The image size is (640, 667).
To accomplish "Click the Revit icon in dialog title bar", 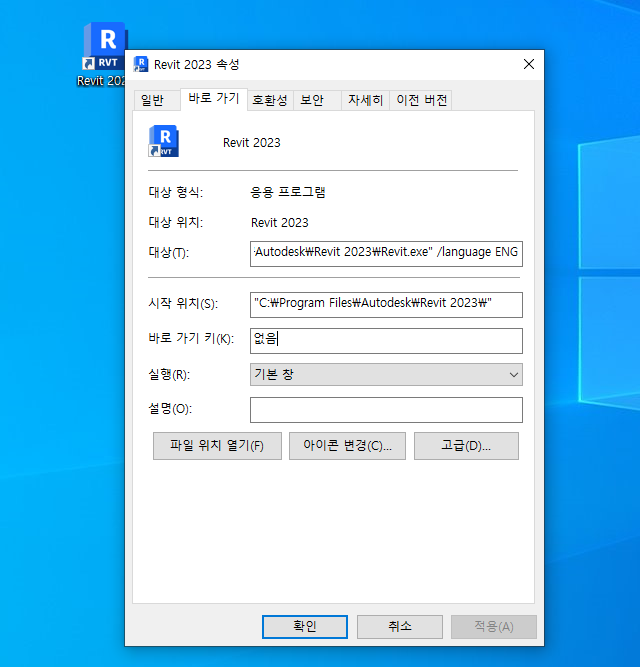I will tap(141, 64).
